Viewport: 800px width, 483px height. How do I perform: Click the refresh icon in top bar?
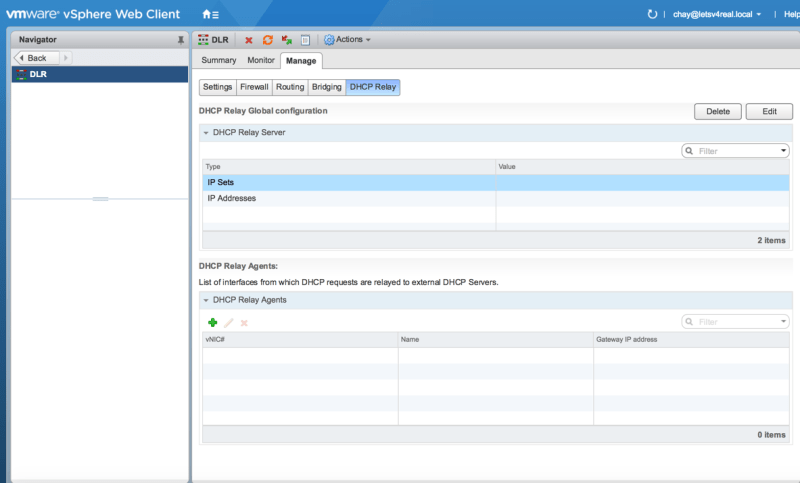[x=653, y=14]
